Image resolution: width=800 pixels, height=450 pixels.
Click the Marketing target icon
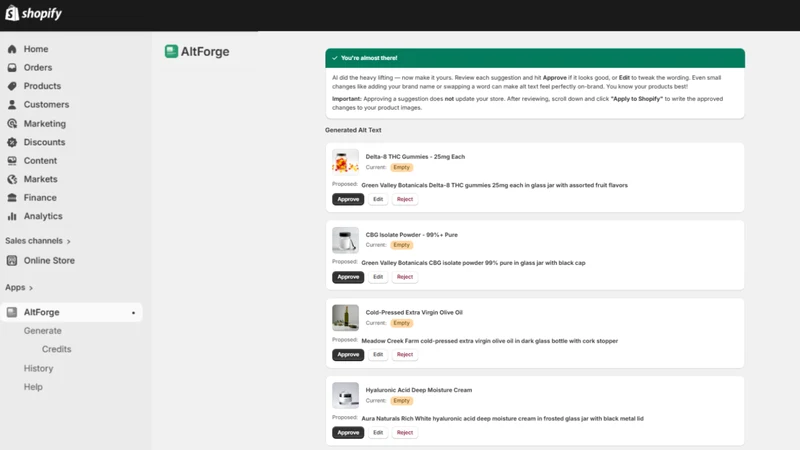pyautogui.click(x=12, y=123)
